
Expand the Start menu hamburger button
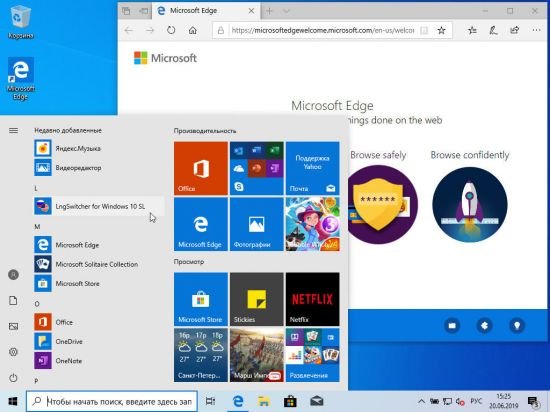(13, 131)
